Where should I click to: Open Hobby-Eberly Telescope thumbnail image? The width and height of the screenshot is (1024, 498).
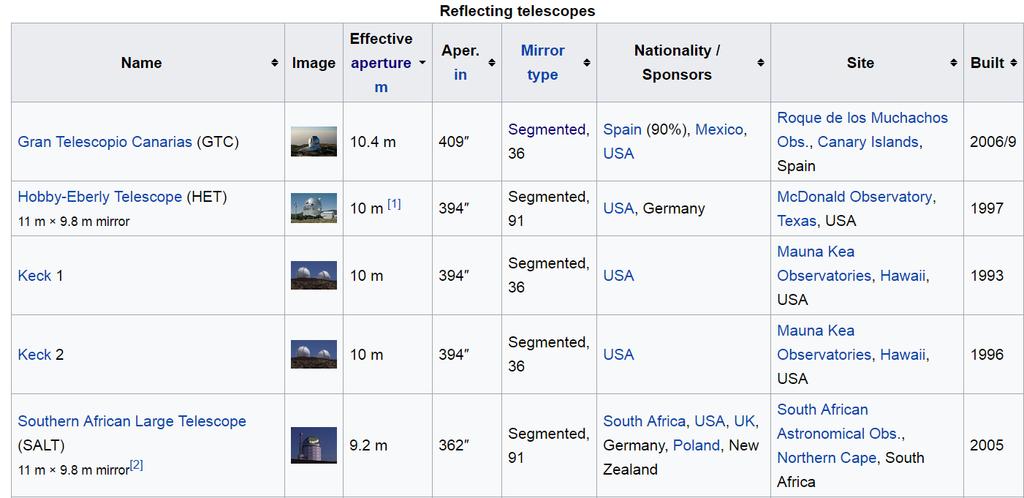click(313, 208)
